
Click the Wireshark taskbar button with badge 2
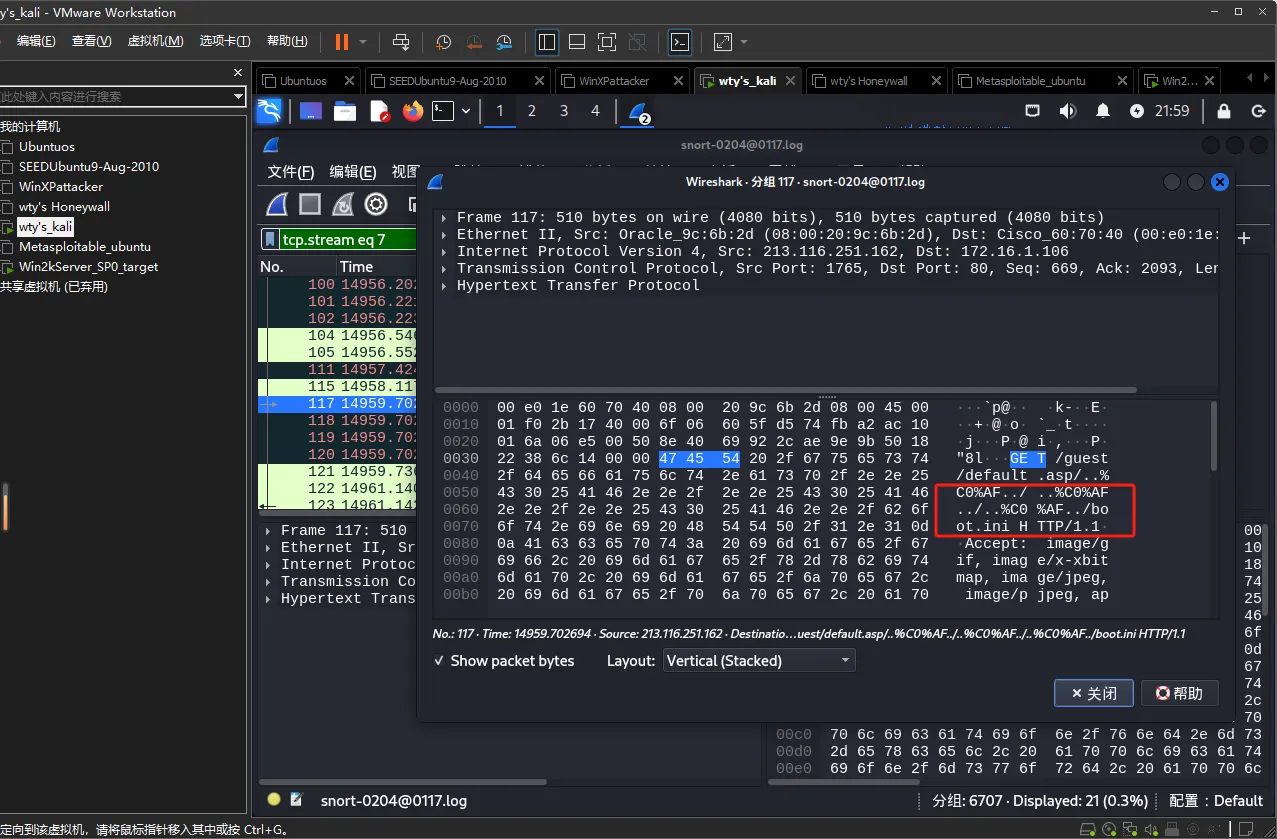[x=640, y=112]
